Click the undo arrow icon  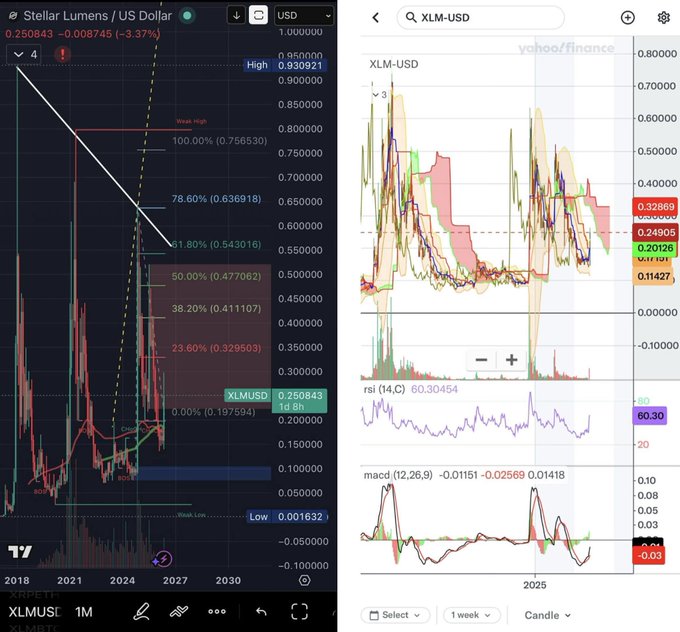click(261, 612)
